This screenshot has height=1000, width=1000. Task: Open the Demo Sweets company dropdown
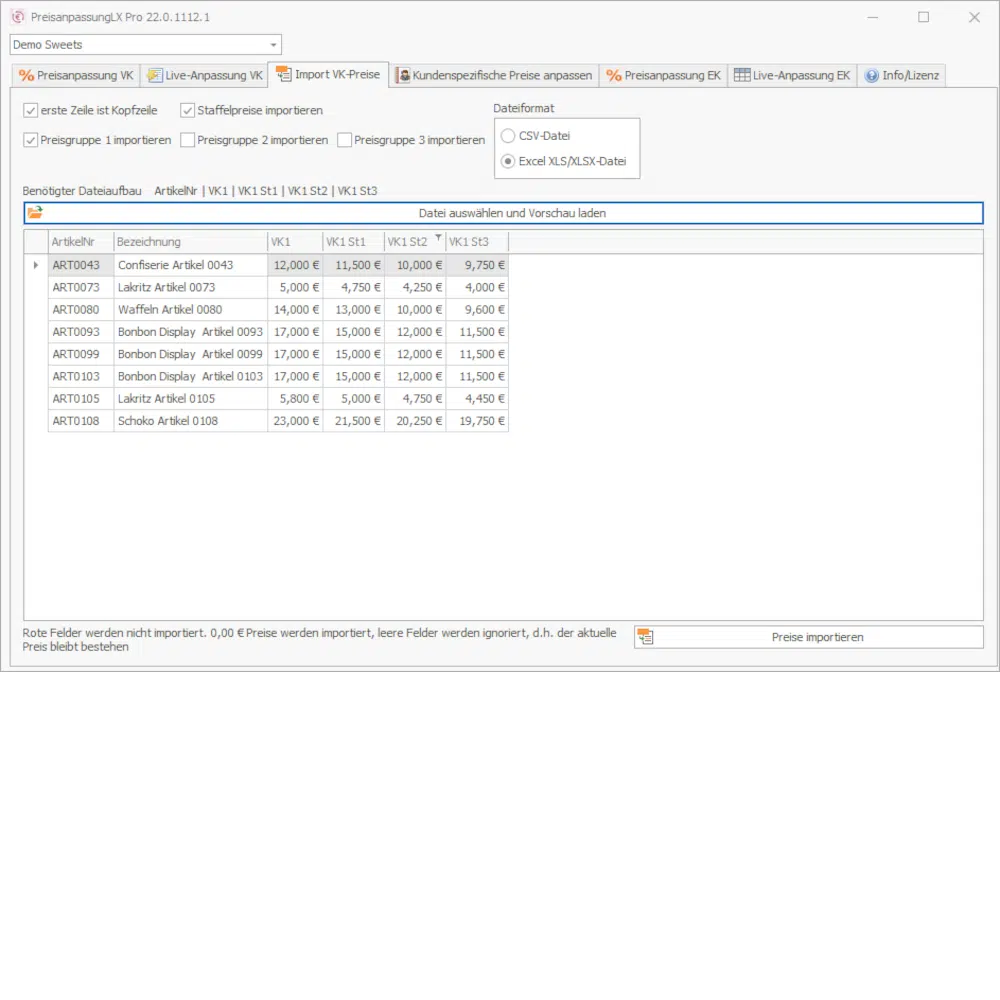click(x=273, y=45)
